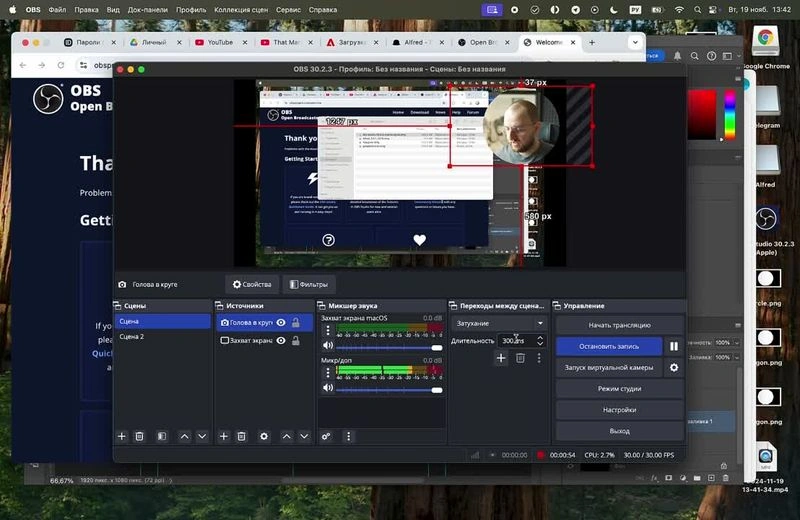Add a new scene transition
Image resolution: width=800 pixels, height=520 pixels.
(x=501, y=358)
